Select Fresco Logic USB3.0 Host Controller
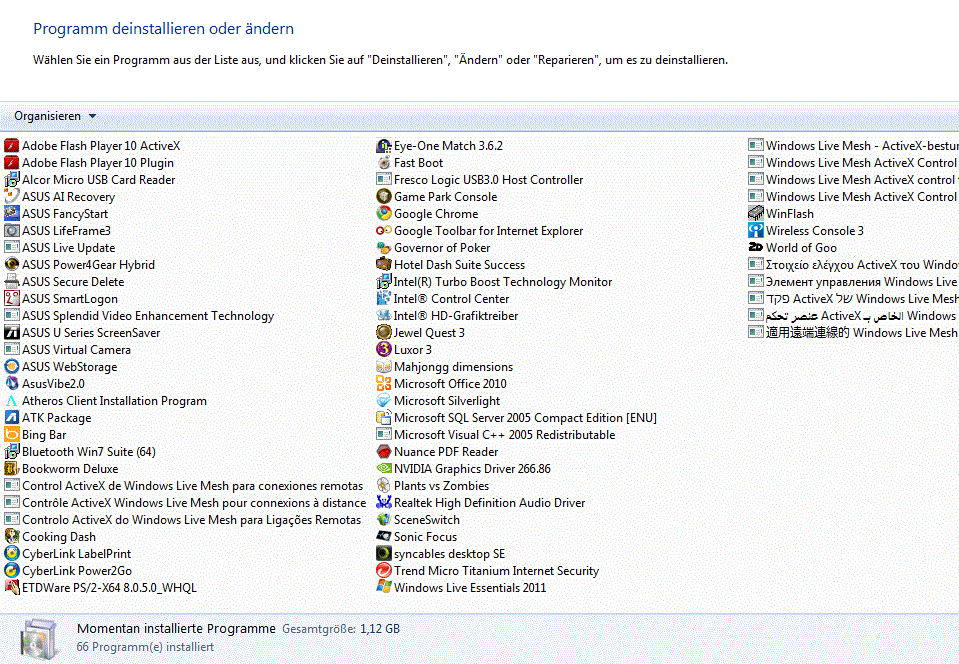The height and width of the screenshot is (664, 959). pyautogui.click(x=480, y=180)
